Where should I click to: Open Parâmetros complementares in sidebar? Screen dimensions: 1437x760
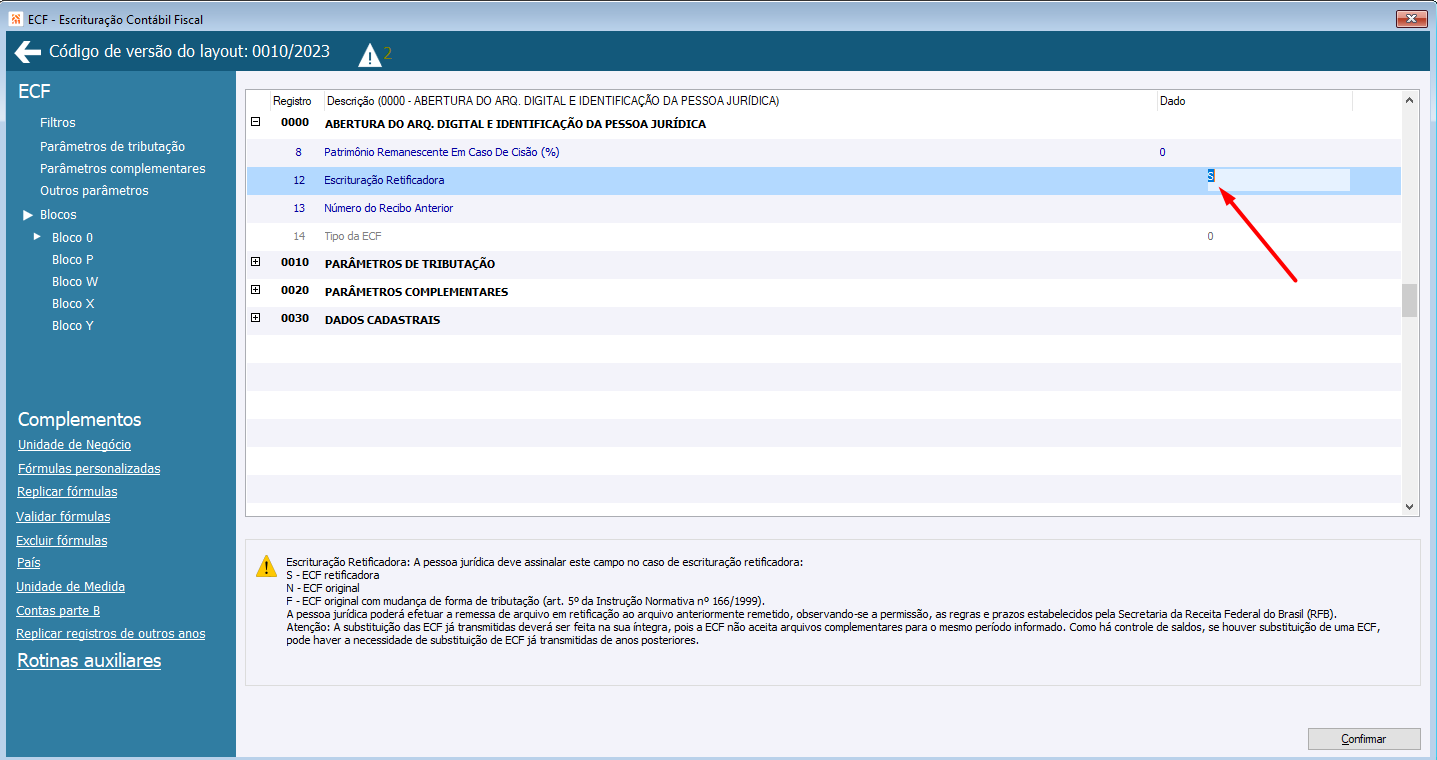(x=123, y=168)
